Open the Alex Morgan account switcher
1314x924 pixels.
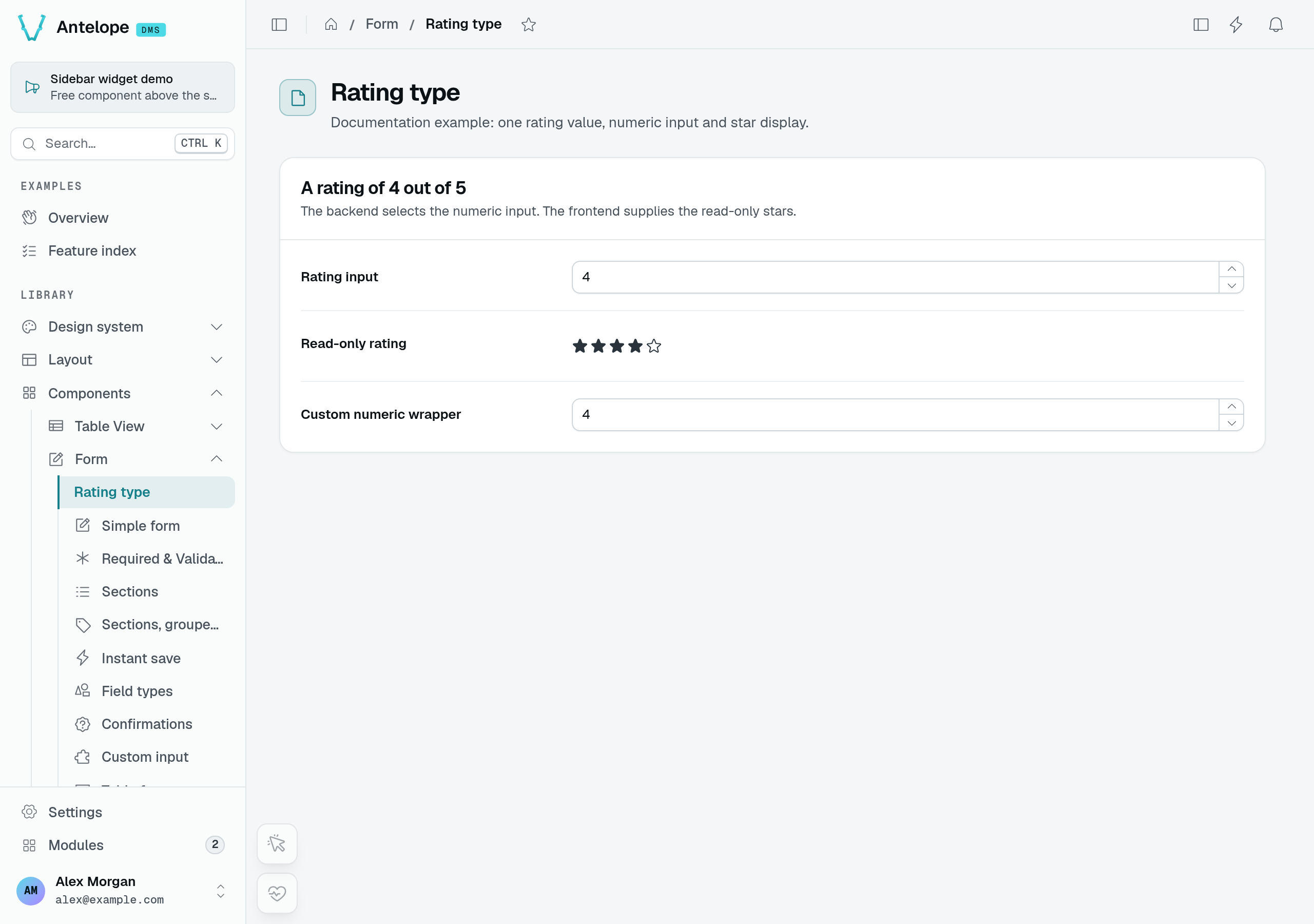point(123,890)
